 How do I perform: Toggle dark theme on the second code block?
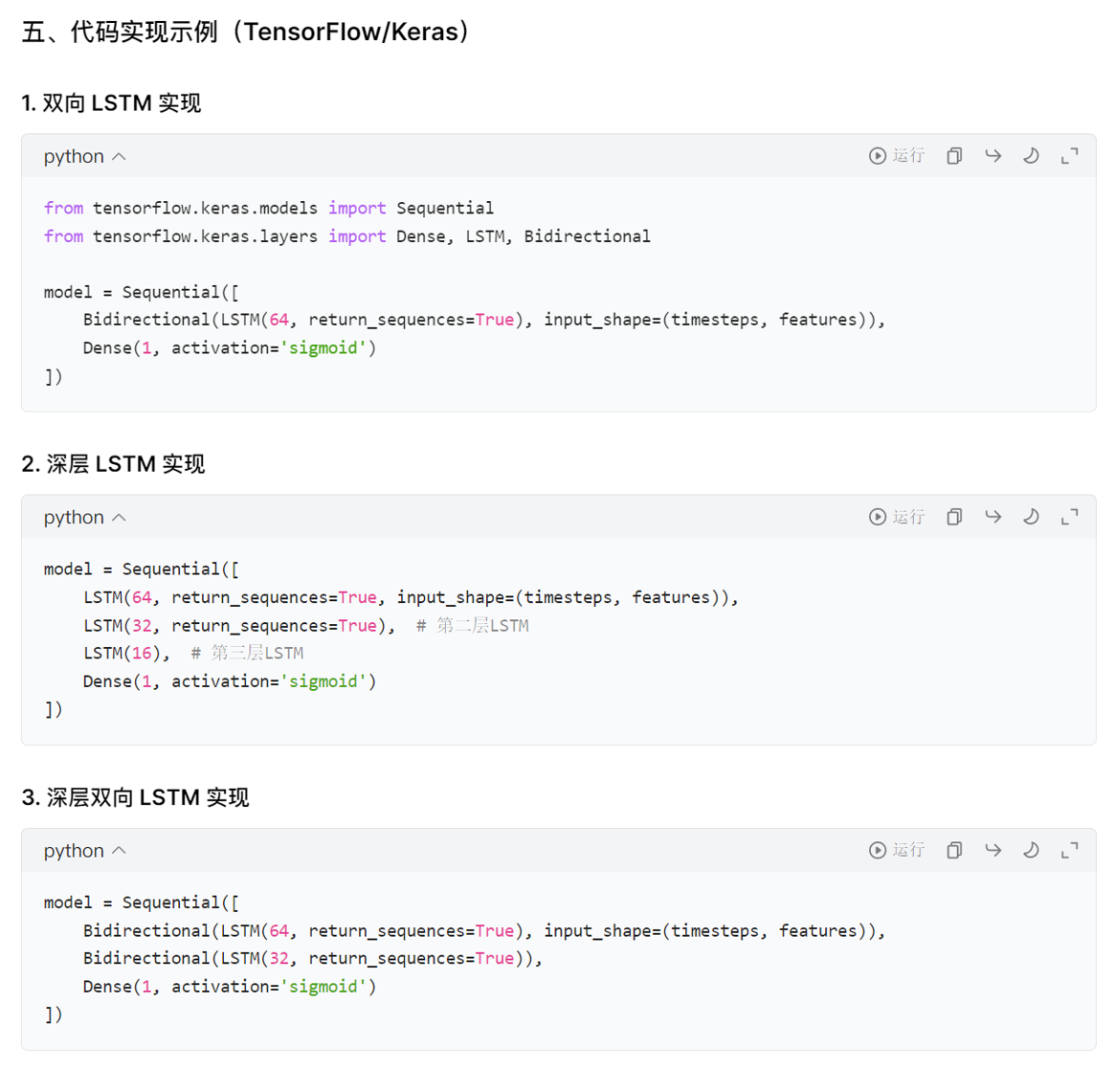click(x=1031, y=517)
